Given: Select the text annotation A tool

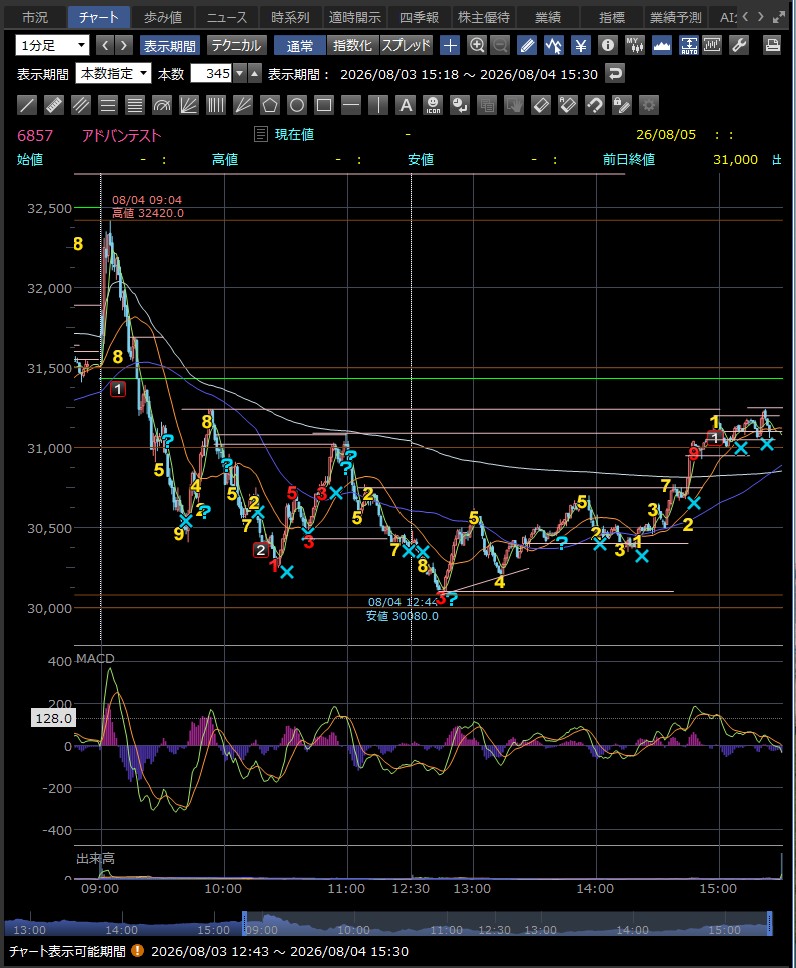Looking at the screenshot, I should click(406, 106).
